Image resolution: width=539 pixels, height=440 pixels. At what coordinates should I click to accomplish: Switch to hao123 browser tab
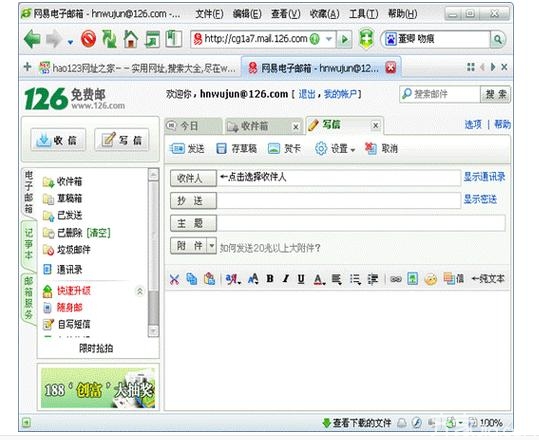coord(138,68)
